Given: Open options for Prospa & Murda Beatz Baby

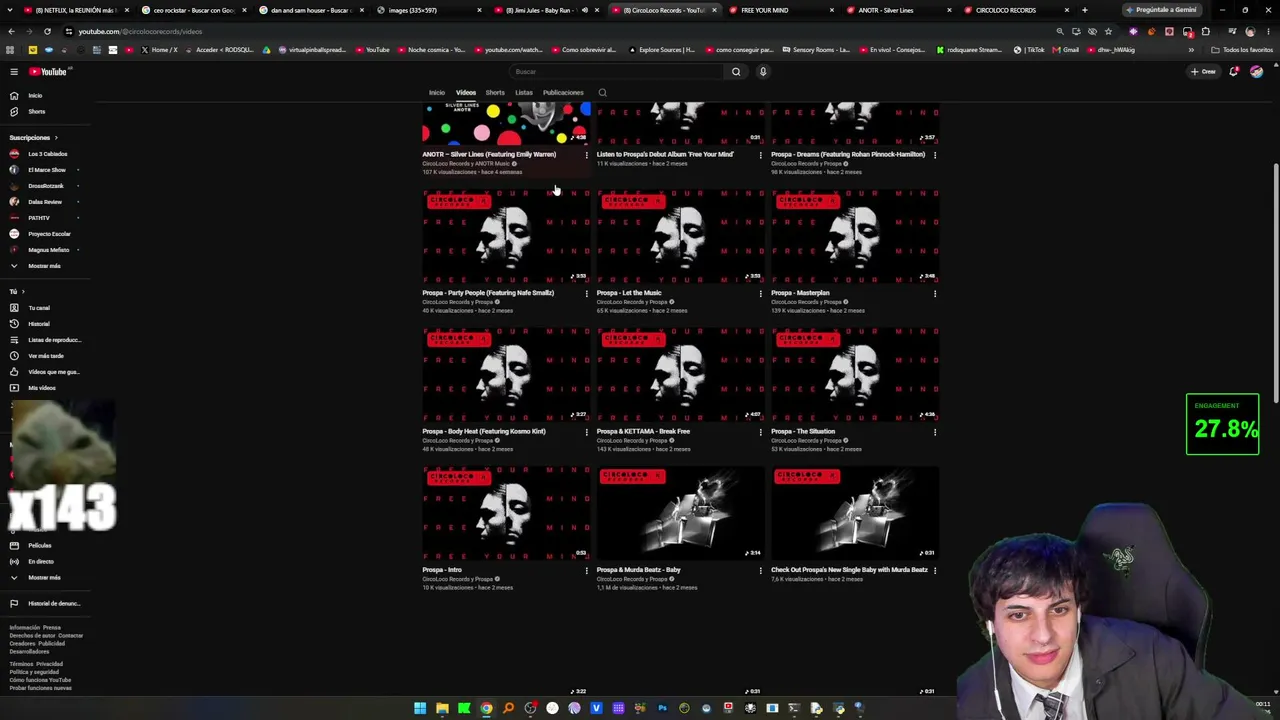Looking at the screenshot, I should 761,570.
